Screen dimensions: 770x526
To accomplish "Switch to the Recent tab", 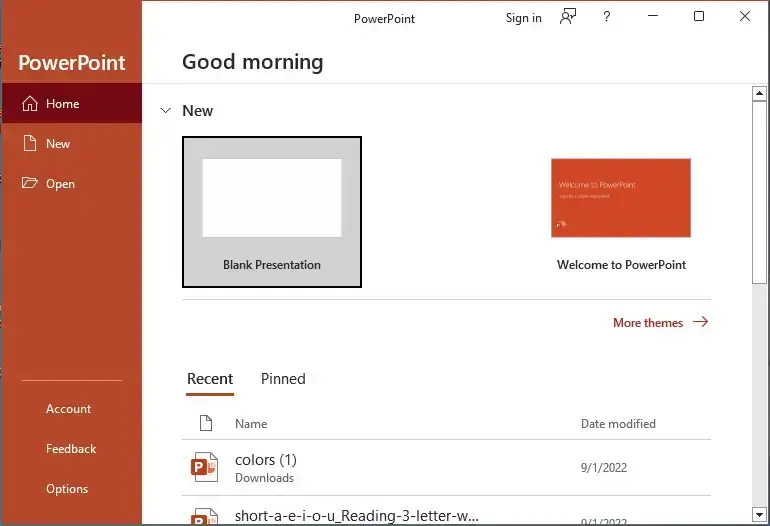I will tap(210, 379).
